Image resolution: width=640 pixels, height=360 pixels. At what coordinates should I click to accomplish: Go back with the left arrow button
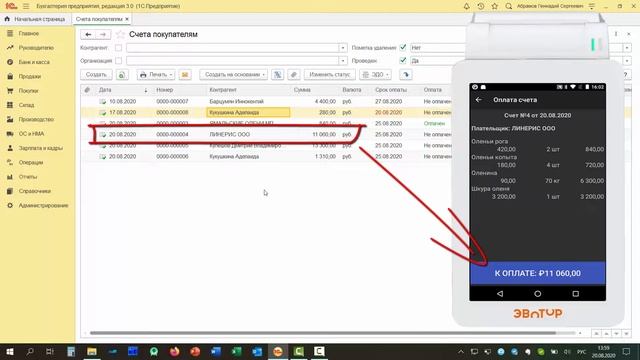click(x=88, y=34)
